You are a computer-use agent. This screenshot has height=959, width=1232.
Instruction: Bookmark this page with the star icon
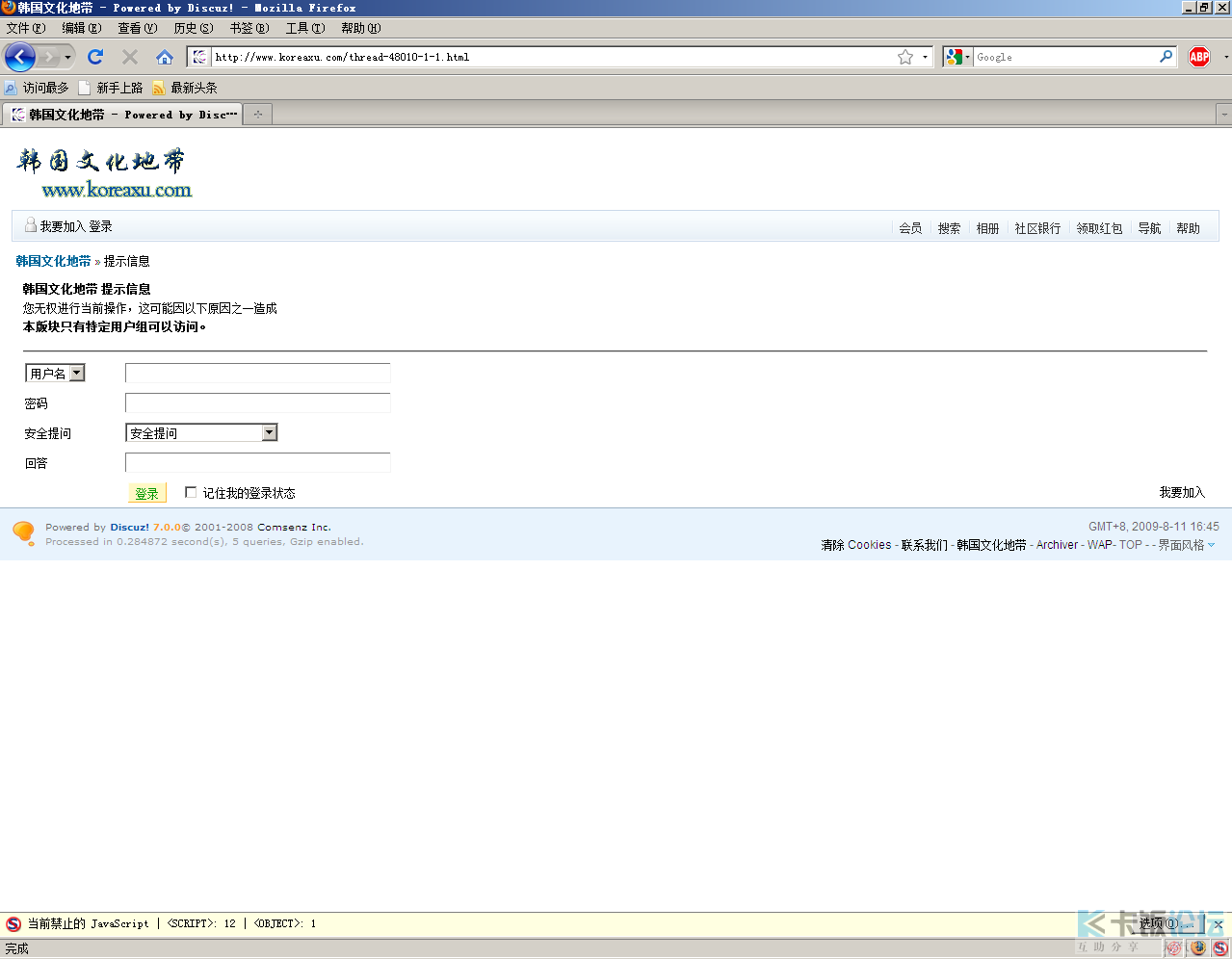905,57
